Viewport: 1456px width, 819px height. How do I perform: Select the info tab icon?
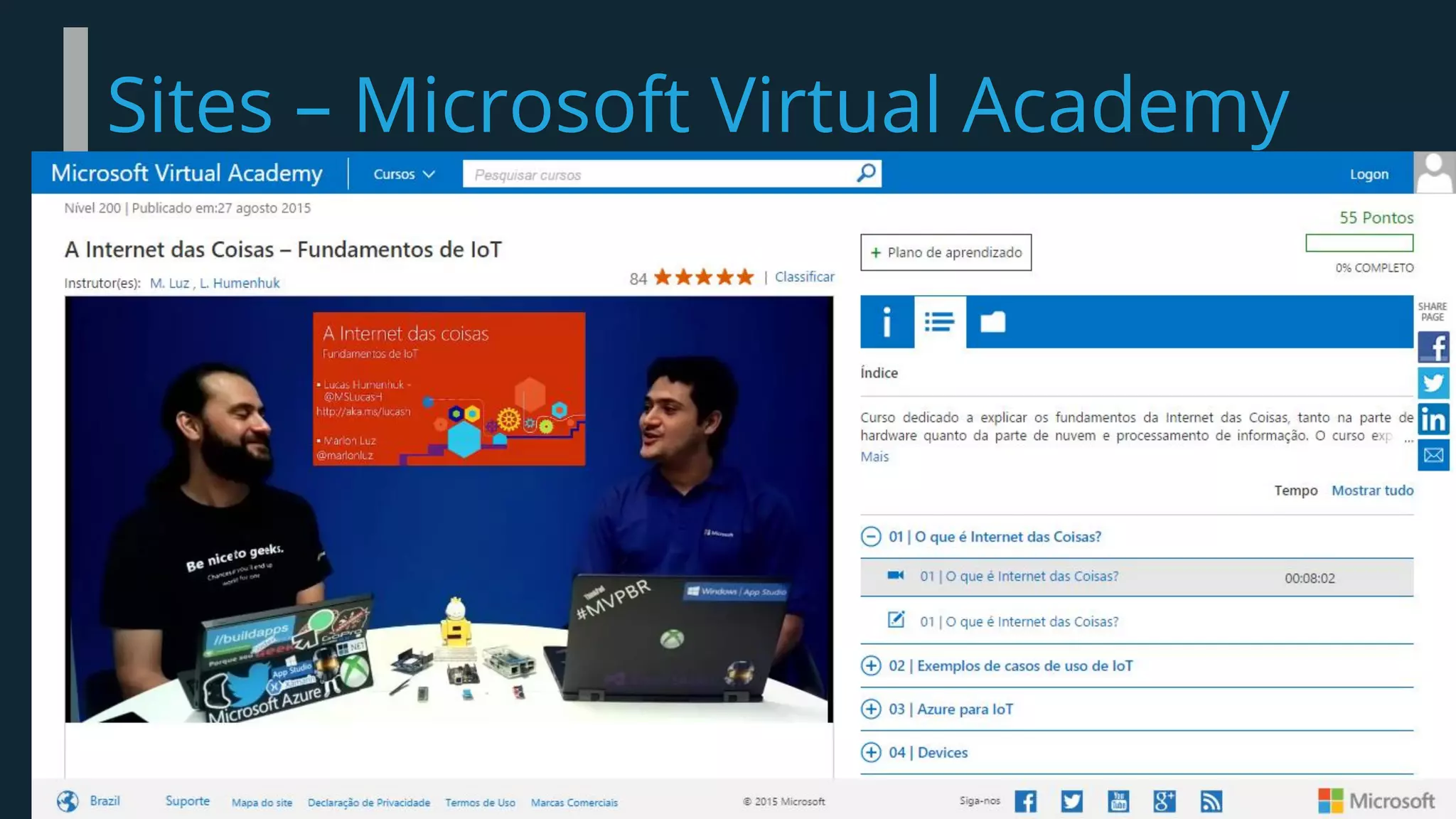[887, 322]
